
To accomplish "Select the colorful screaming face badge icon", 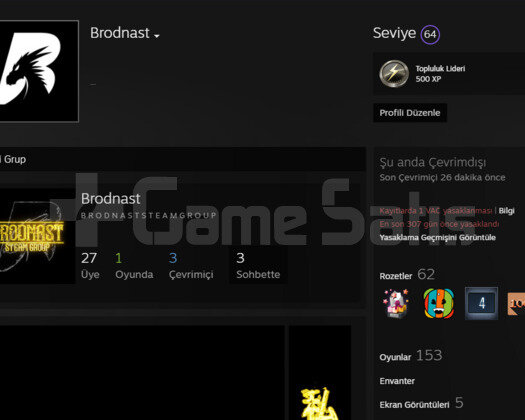I will [439, 303].
